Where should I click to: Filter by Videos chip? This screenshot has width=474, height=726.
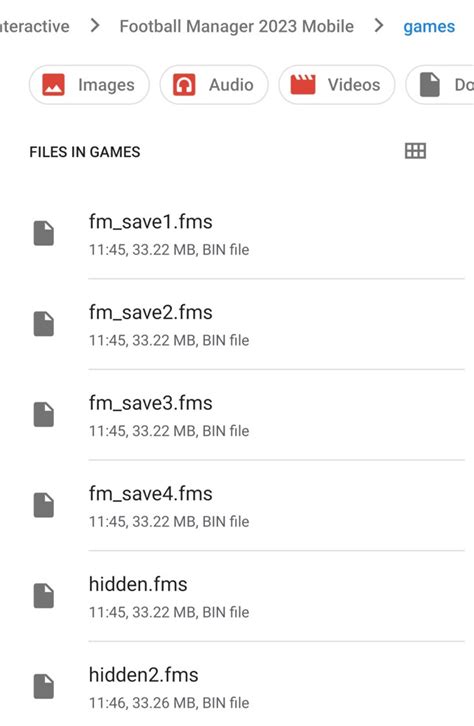[337, 85]
